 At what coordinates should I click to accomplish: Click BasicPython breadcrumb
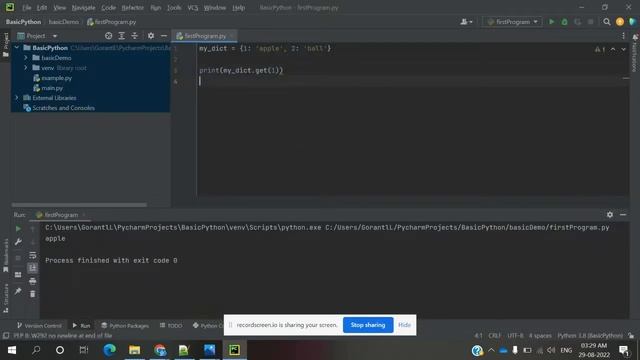[x=23, y=22]
